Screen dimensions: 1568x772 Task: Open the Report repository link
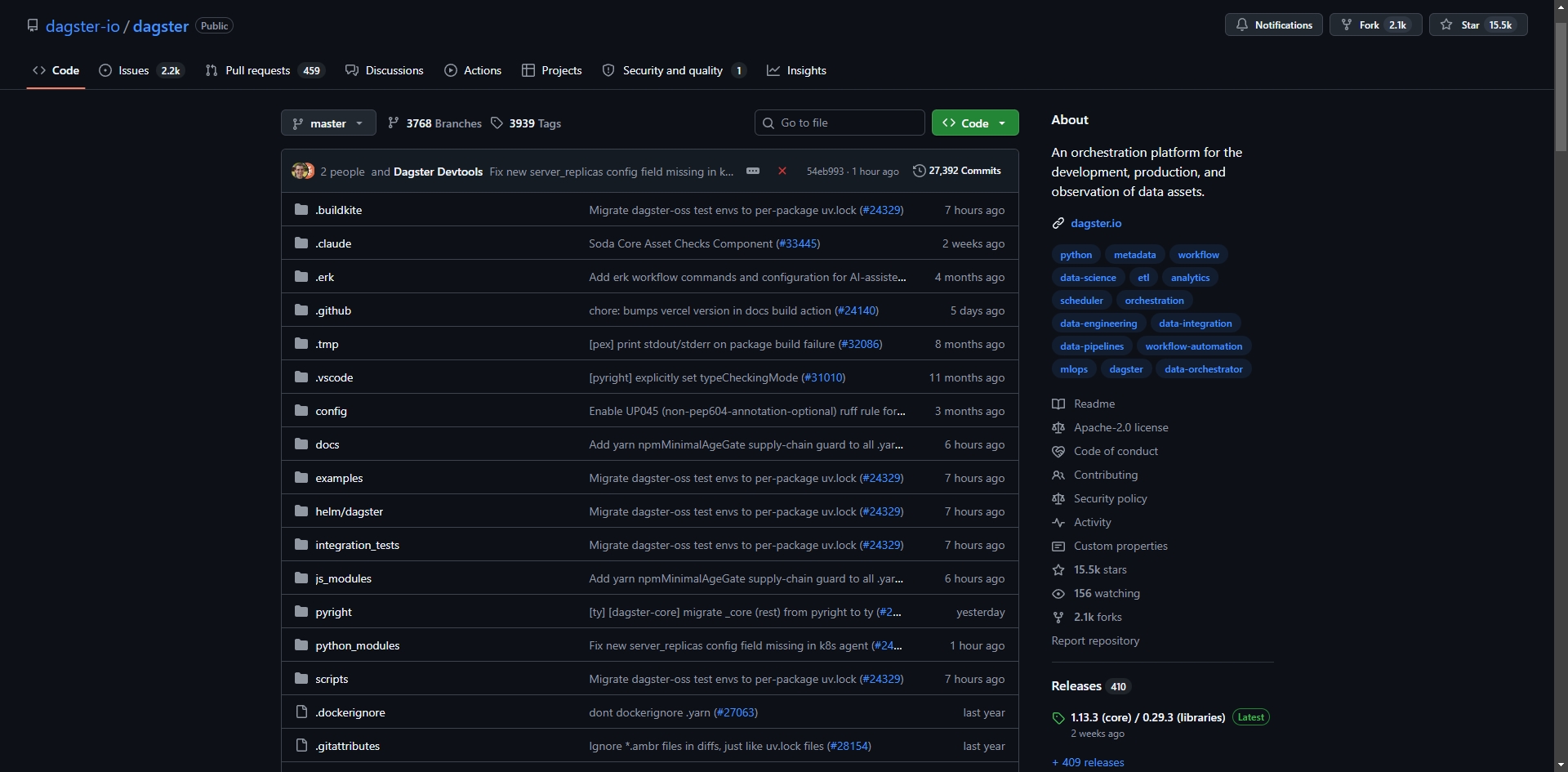(x=1095, y=640)
